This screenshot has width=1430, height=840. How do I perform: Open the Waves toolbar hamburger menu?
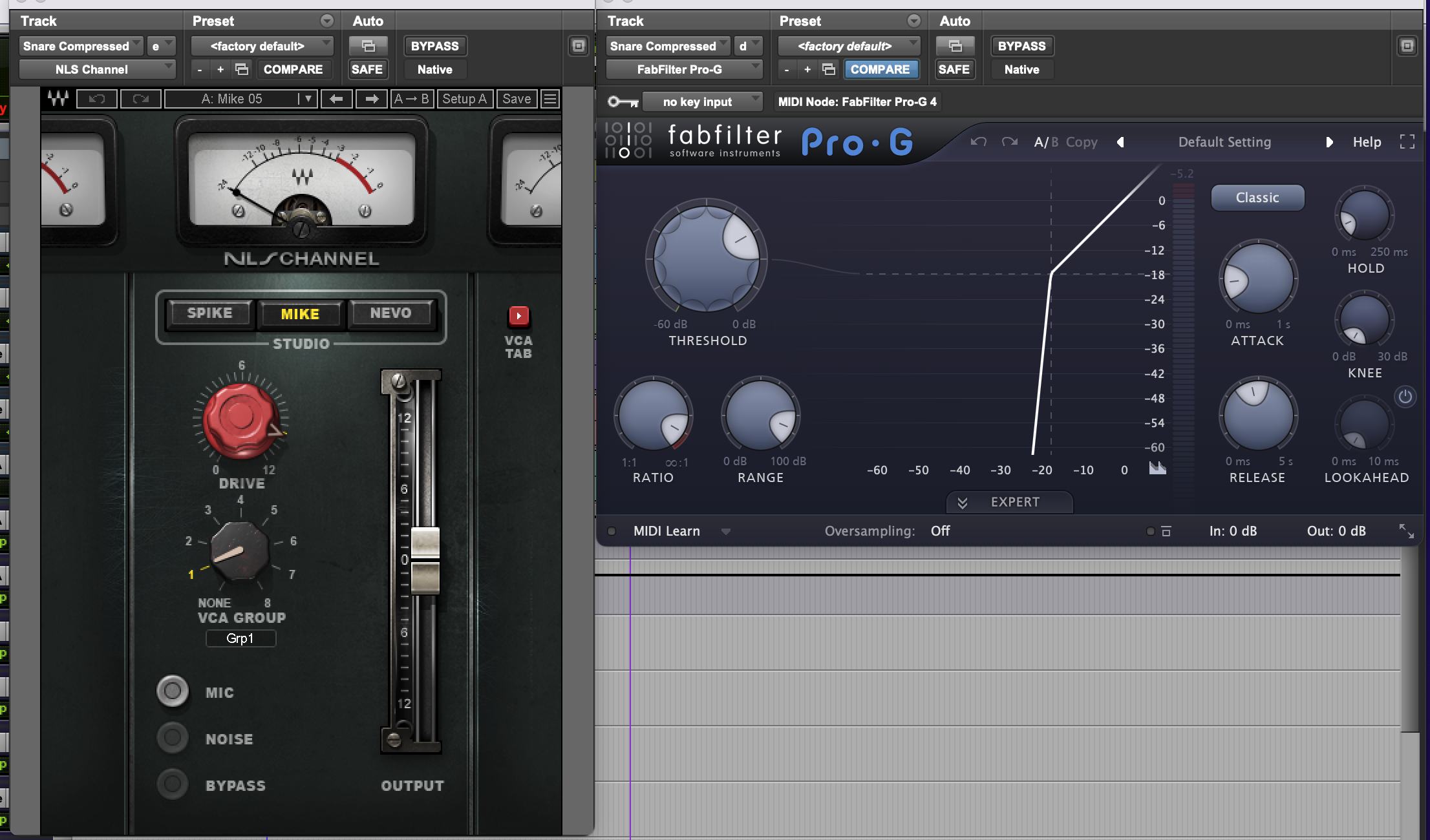550,99
